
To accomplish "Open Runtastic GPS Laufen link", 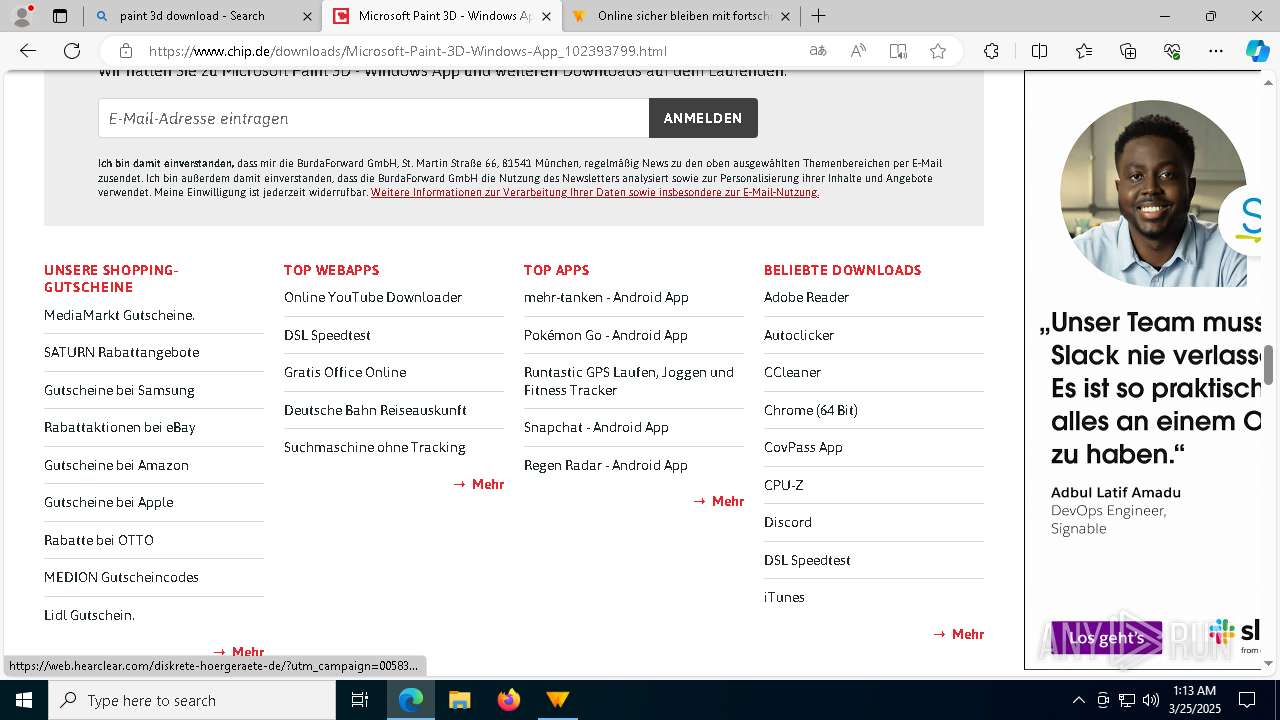I will coord(629,381).
